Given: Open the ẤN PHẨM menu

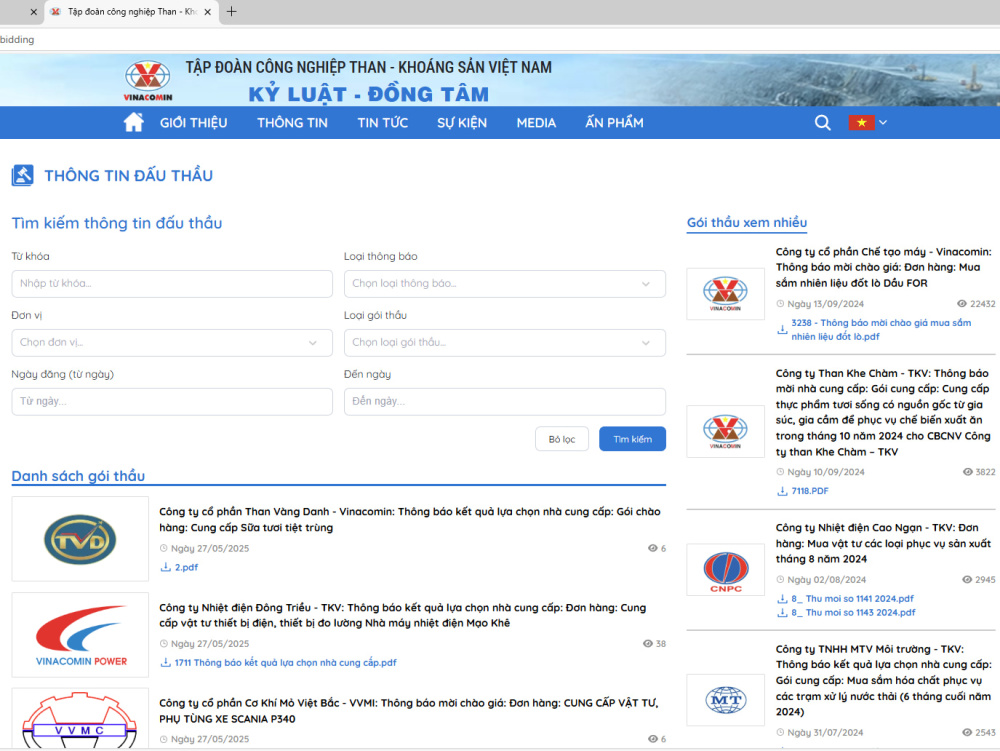Looking at the screenshot, I should [614, 122].
